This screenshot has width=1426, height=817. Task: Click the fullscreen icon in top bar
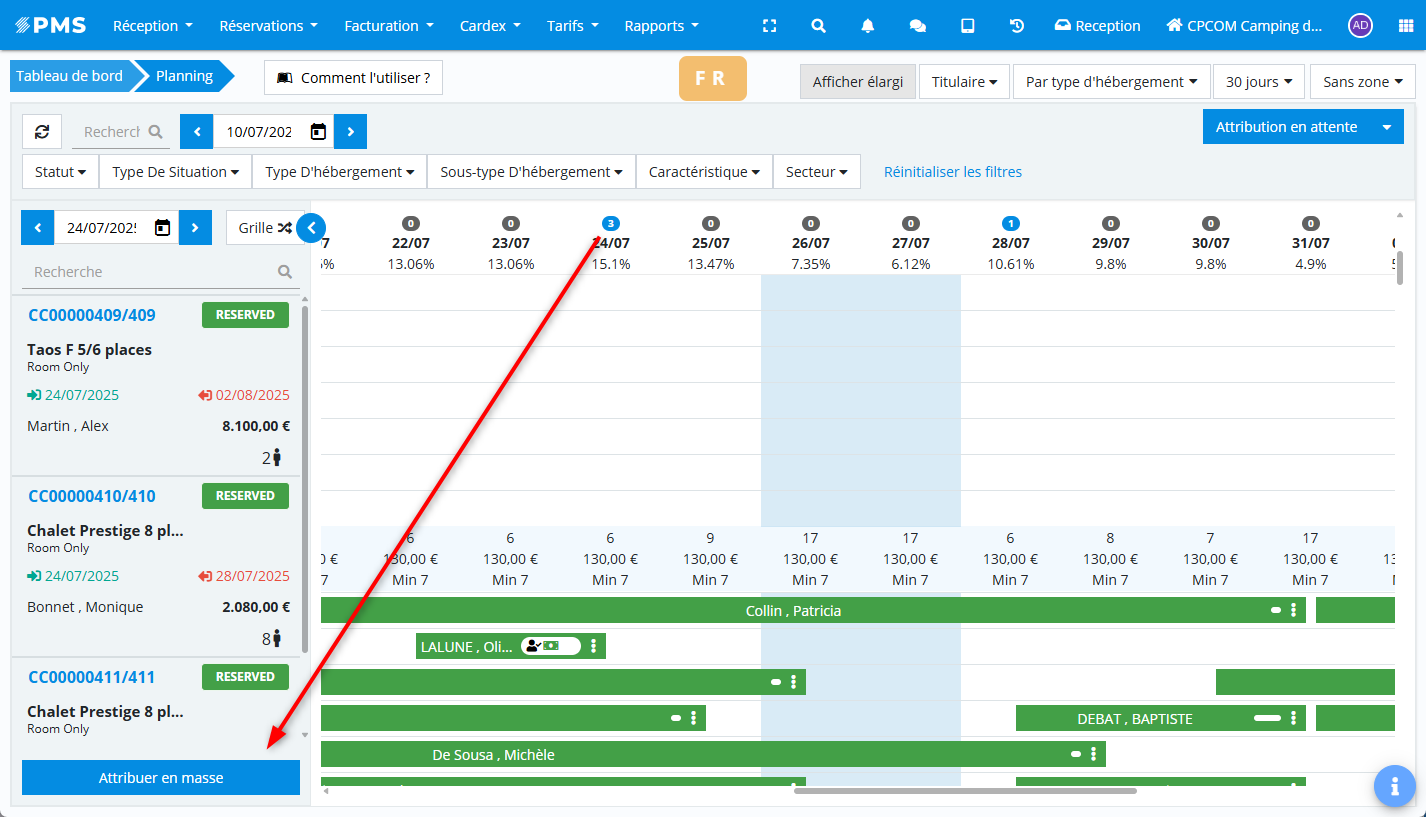pyautogui.click(x=768, y=26)
